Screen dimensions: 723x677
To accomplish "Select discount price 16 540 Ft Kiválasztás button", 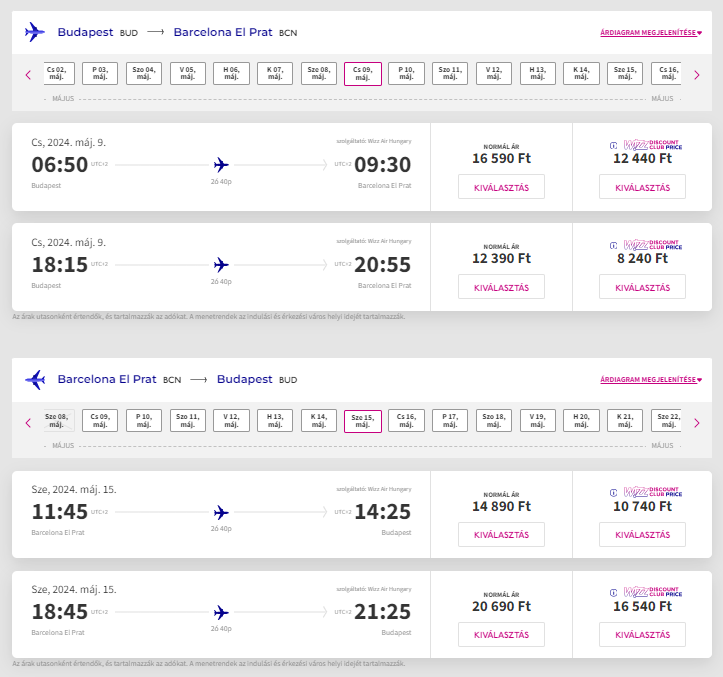I will [642, 635].
